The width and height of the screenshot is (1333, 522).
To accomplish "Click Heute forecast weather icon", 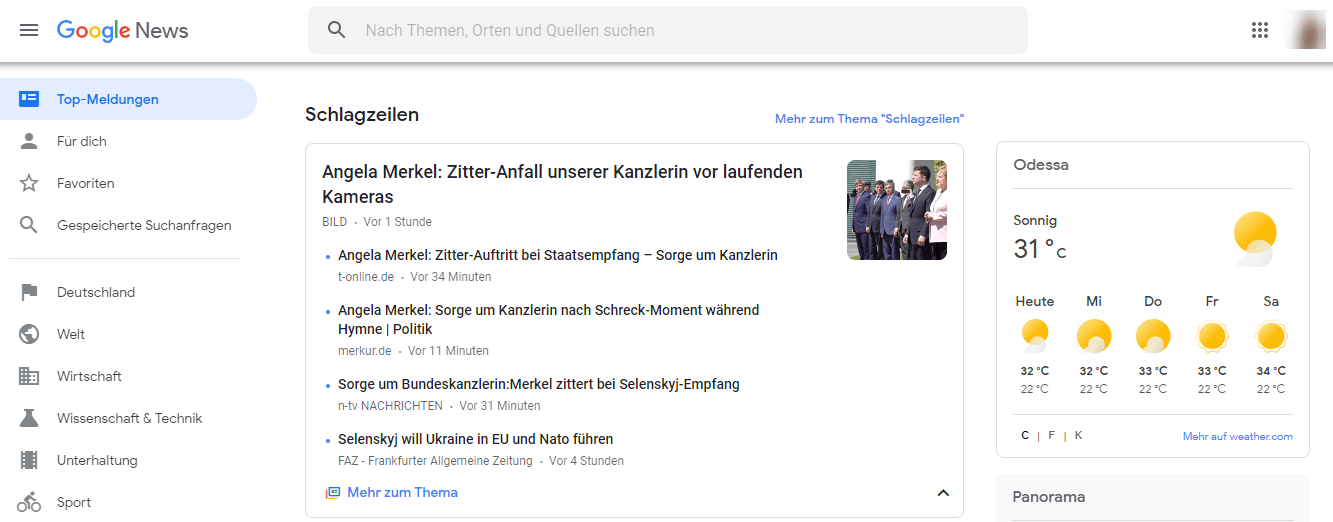I will [x=1035, y=336].
